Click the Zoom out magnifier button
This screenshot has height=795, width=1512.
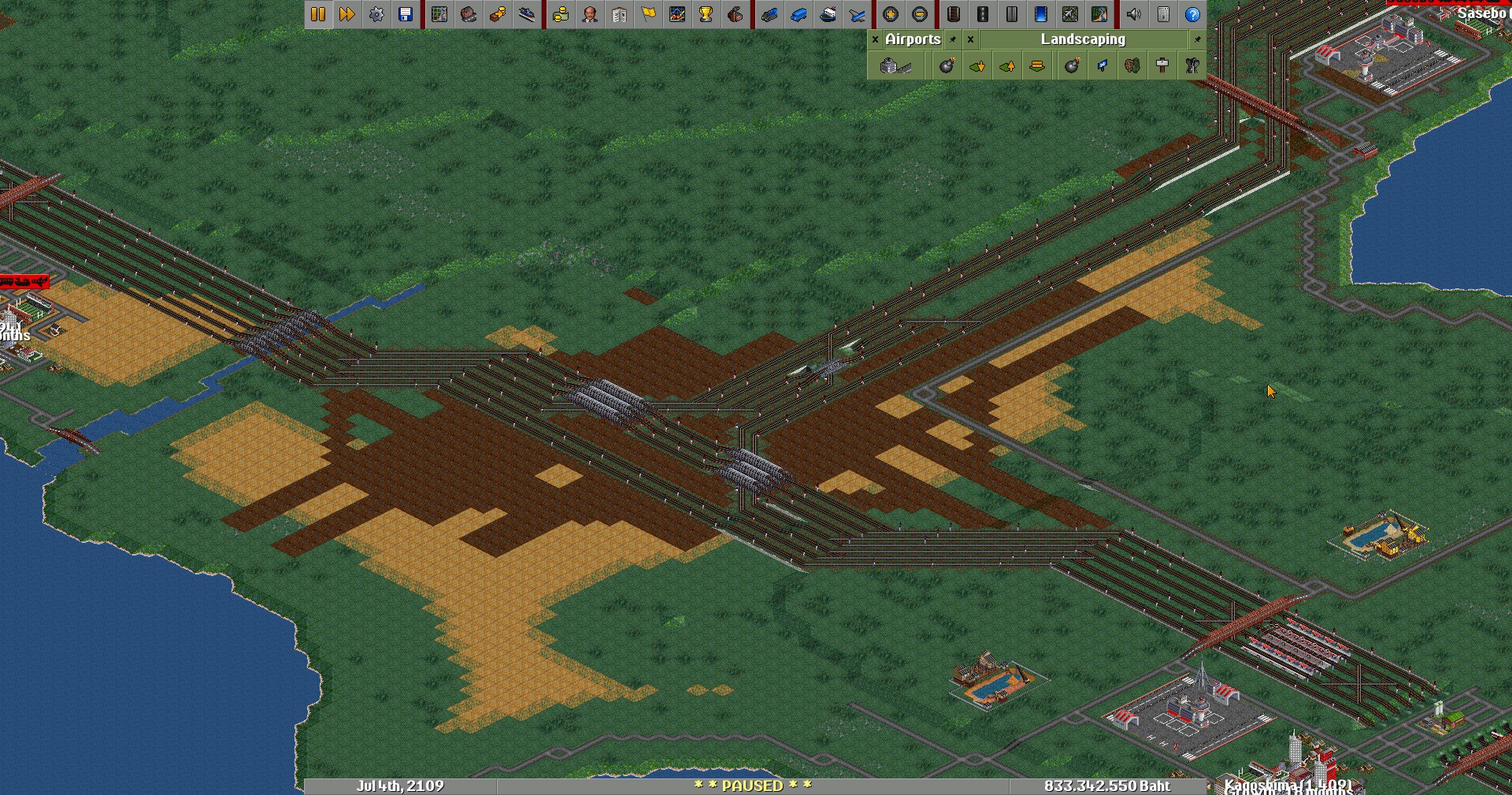(x=920, y=14)
